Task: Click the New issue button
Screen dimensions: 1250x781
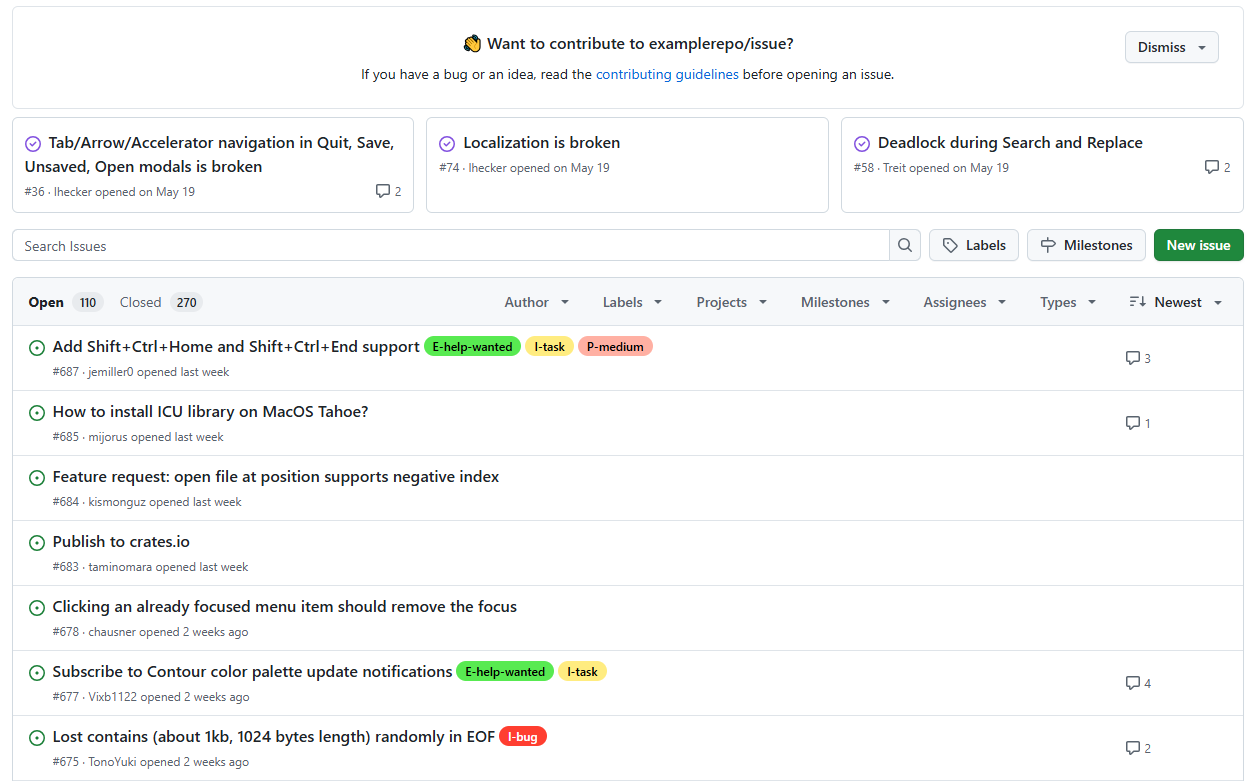Action: (1198, 245)
